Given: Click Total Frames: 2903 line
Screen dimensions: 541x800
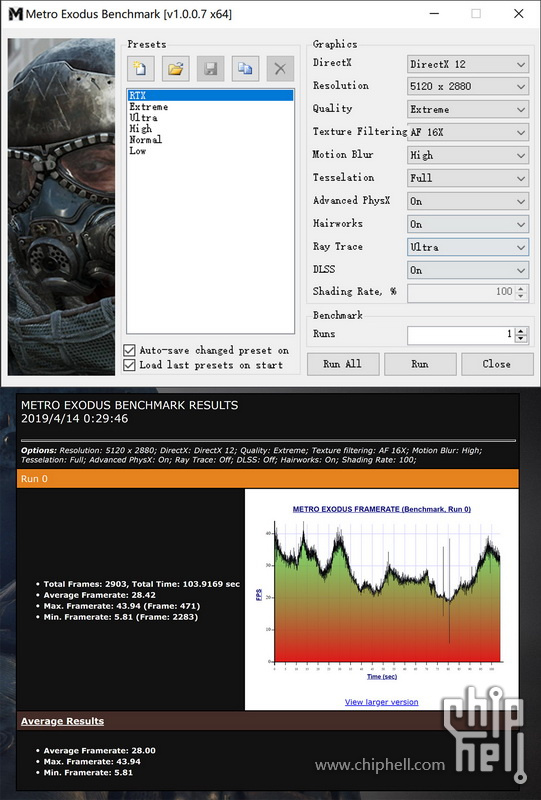Looking at the screenshot, I should click(x=141, y=584).
